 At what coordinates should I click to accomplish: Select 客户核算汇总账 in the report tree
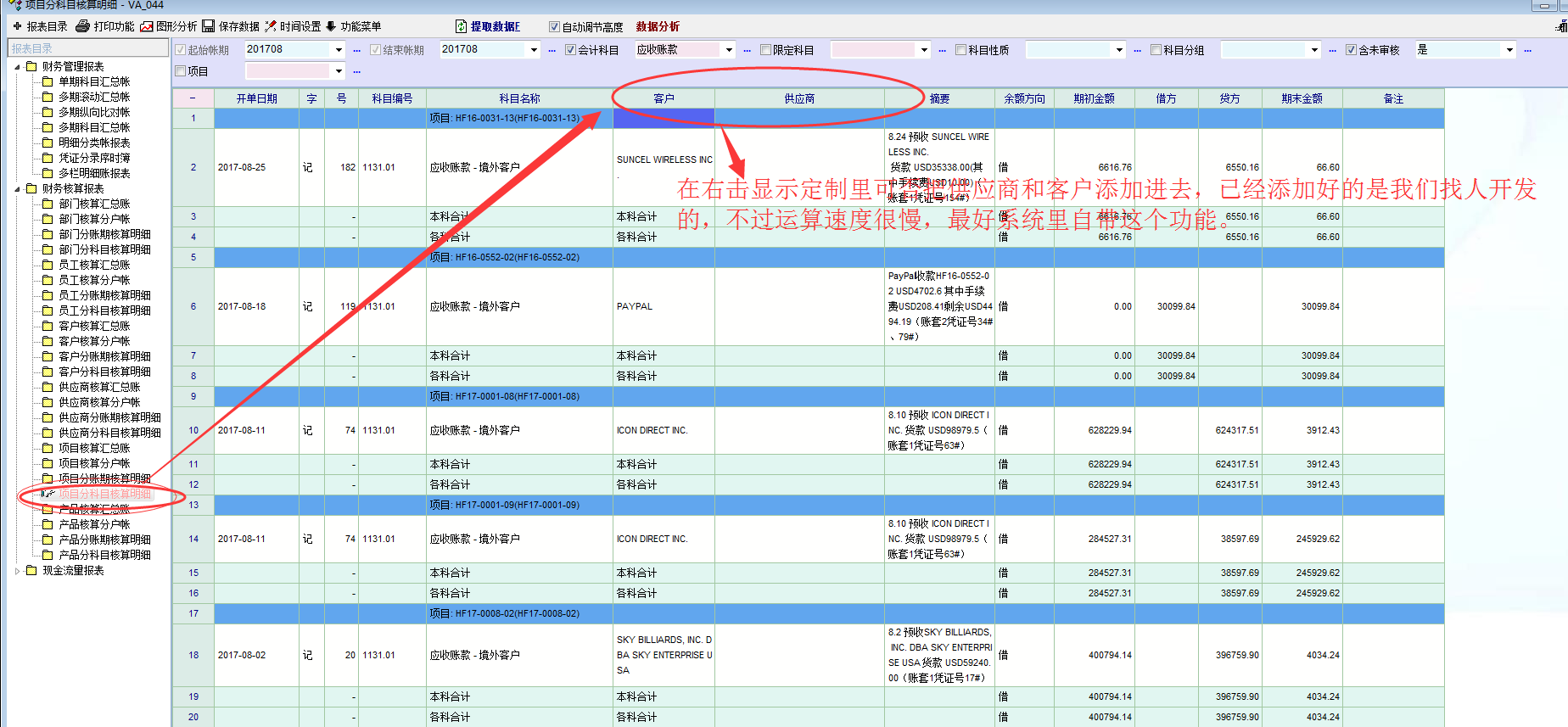pyautogui.click(x=94, y=326)
